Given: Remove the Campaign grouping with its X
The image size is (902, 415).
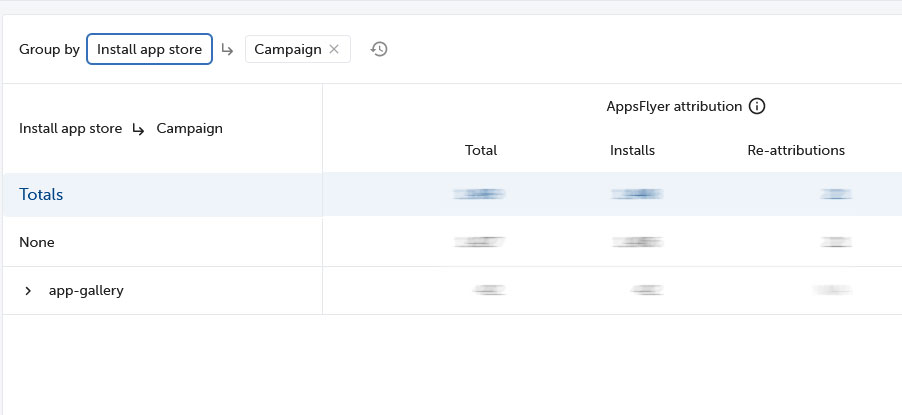Looking at the screenshot, I should (x=334, y=50).
